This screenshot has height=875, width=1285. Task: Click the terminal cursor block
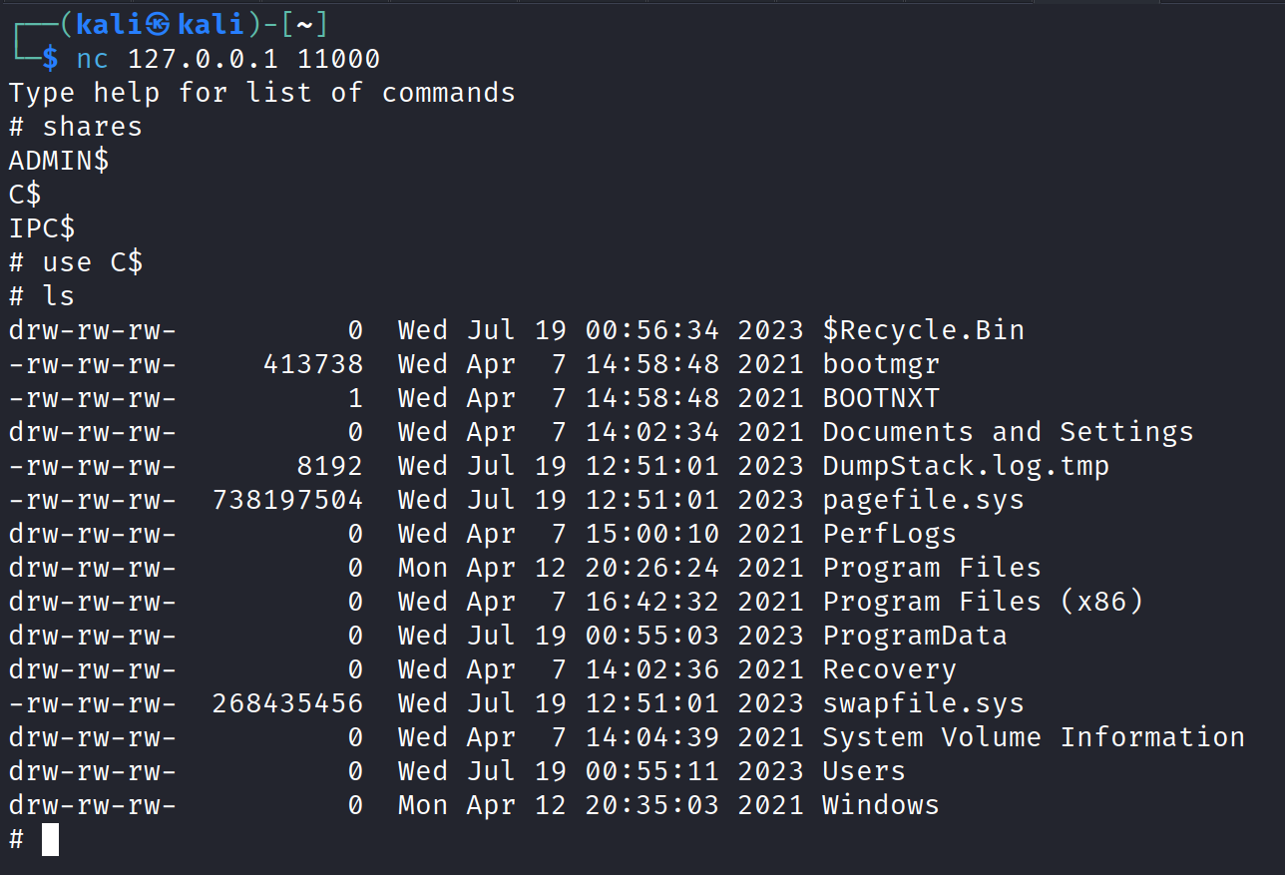click(50, 839)
